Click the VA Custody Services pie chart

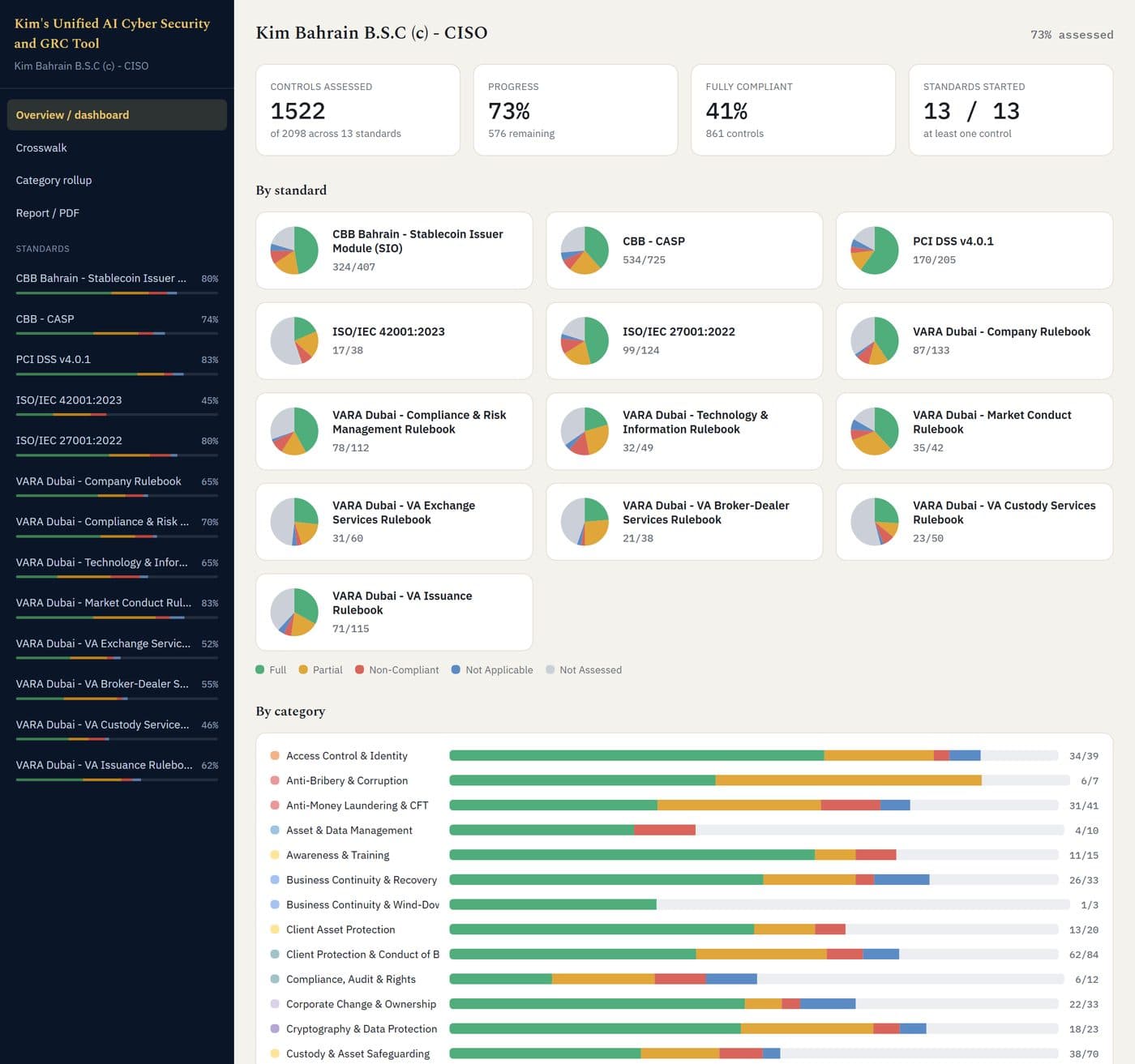pyautogui.click(x=875, y=521)
